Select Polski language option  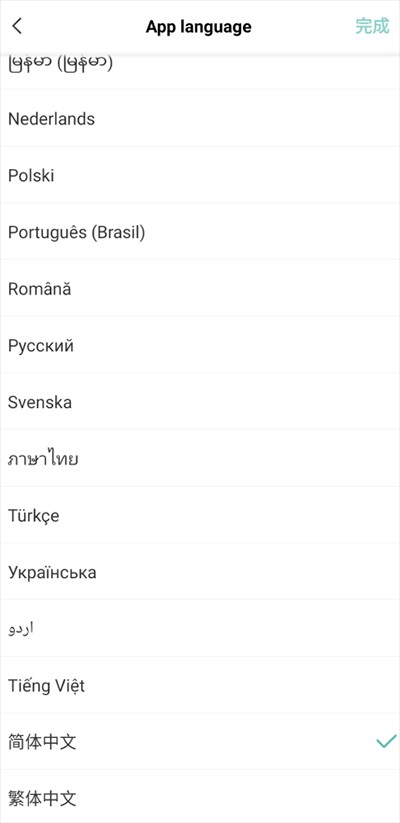click(200, 175)
